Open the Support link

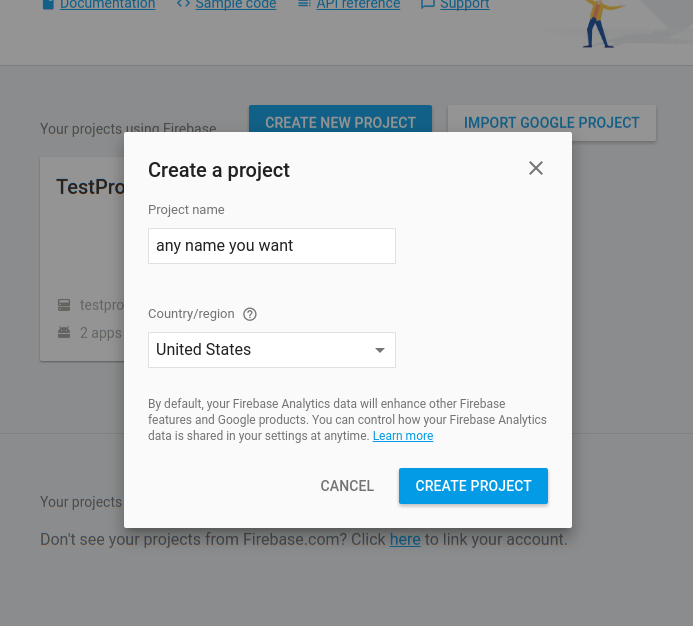(x=465, y=4)
